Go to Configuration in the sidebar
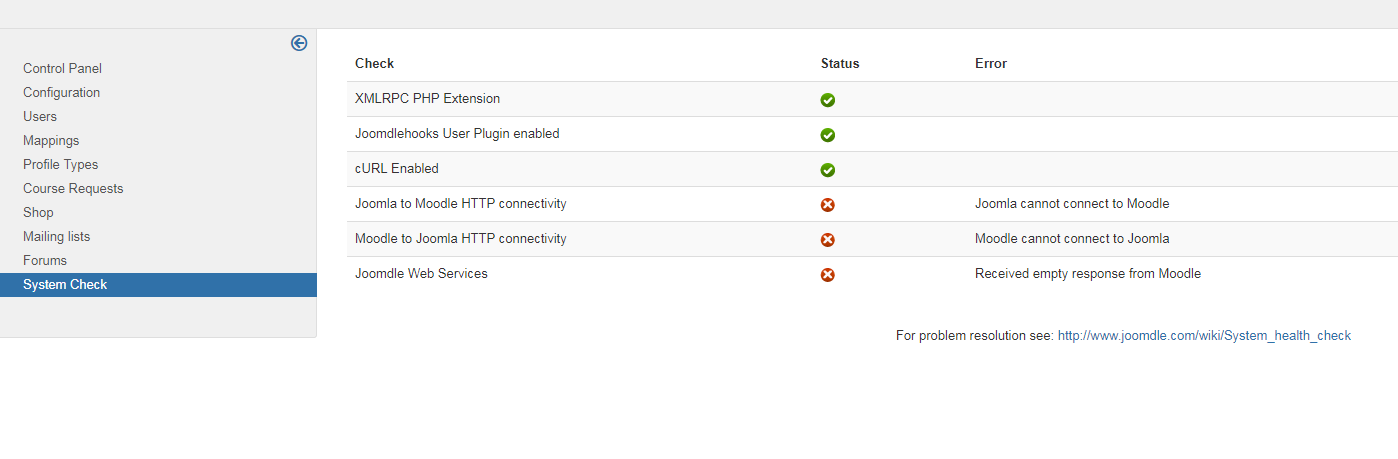This screenshot has height=459, width=1398. (61, 93)
